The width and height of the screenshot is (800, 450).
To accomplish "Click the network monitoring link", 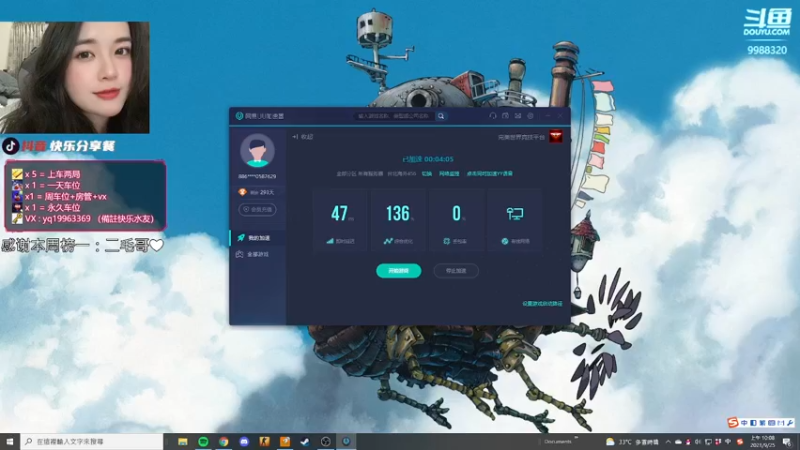I will 449,174.
